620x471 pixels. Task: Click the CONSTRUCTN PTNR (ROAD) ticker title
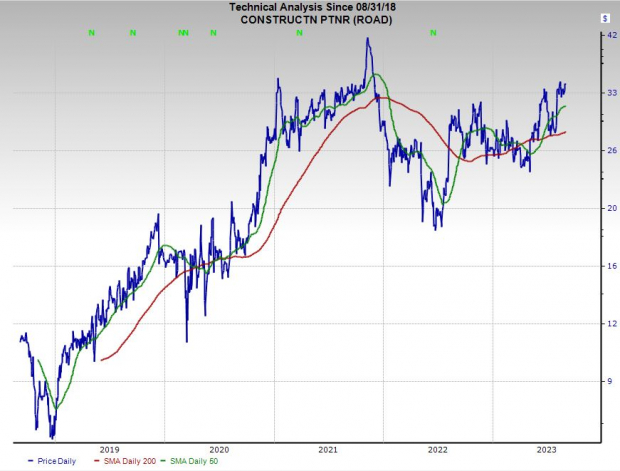click(x=308, y=18)
